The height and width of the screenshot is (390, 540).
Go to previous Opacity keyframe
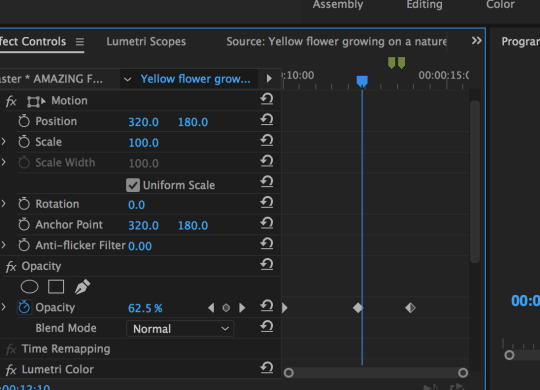pyautogui.click(x=211, y=308)
